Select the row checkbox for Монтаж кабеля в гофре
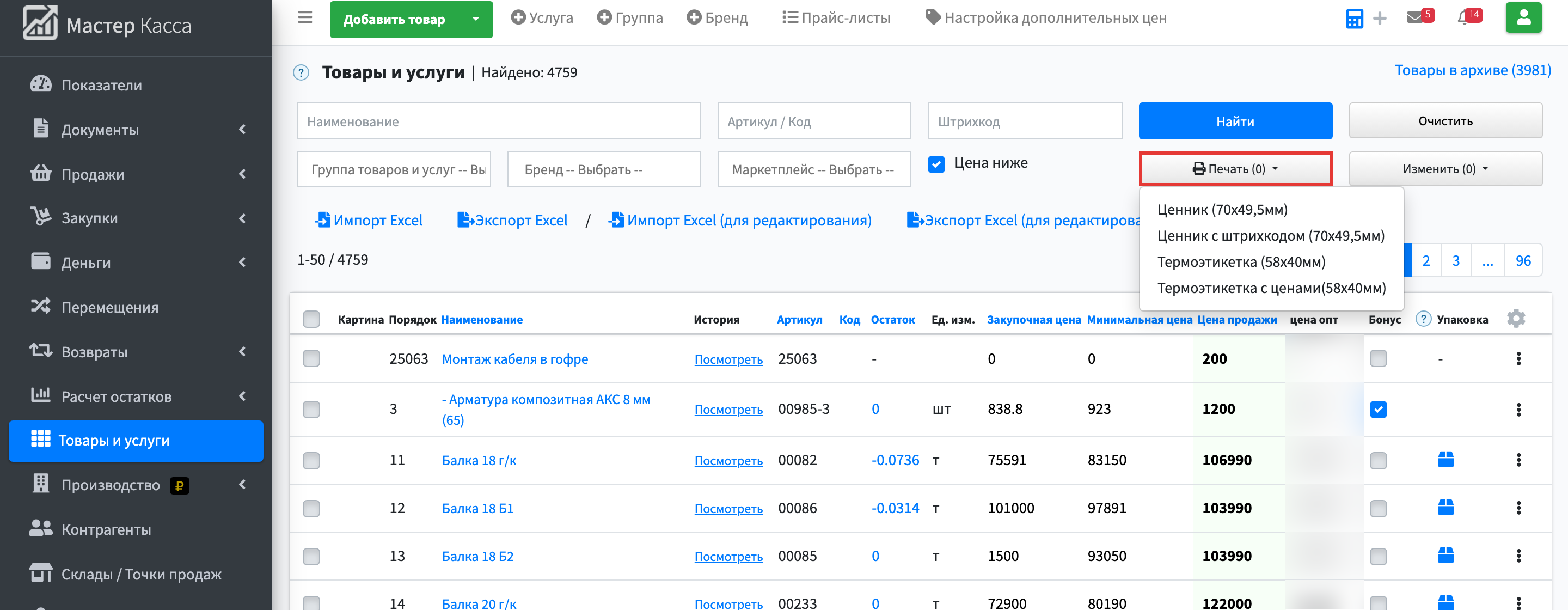Screen dimensions: 1568x610 click(x=311, y=358)
